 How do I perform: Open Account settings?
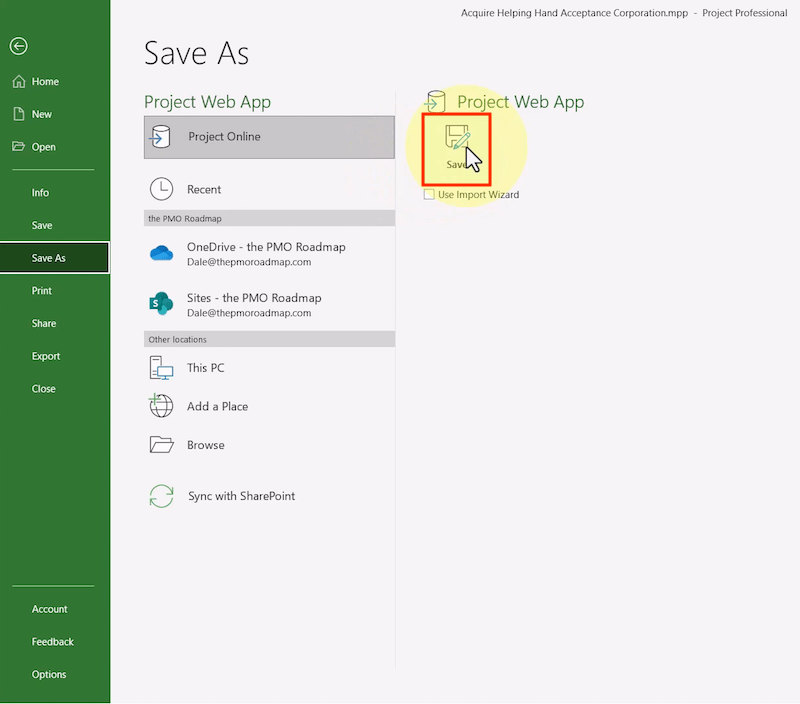(x=49, y=609)
